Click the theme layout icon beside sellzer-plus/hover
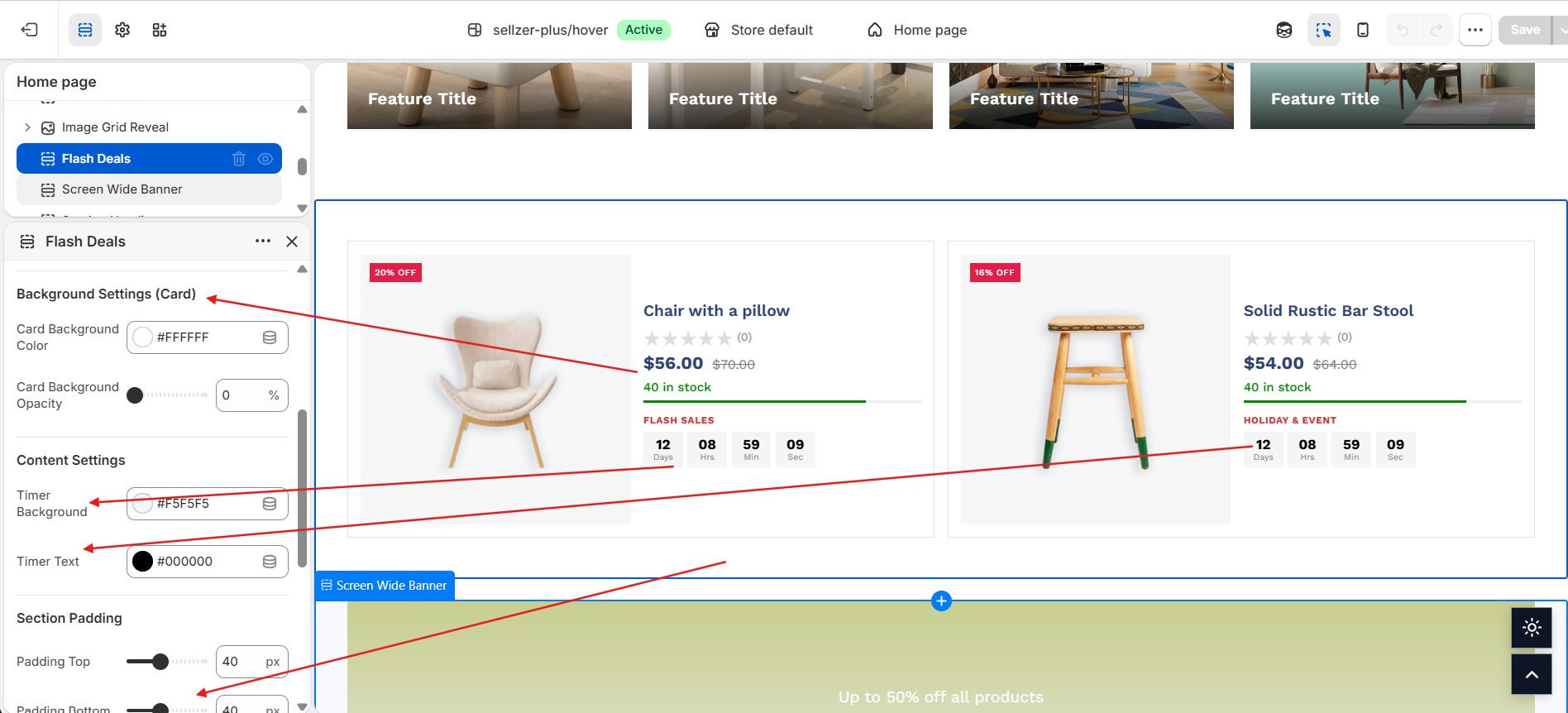The image size is (1568, 713). (475, 30)
